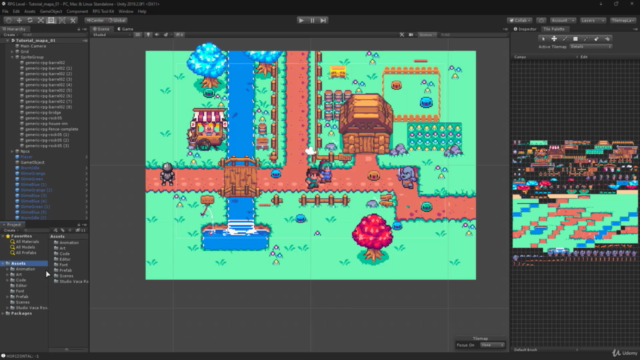Open the Account dropdown
Viewport: 640px width, 360px height.
point(562,20)
